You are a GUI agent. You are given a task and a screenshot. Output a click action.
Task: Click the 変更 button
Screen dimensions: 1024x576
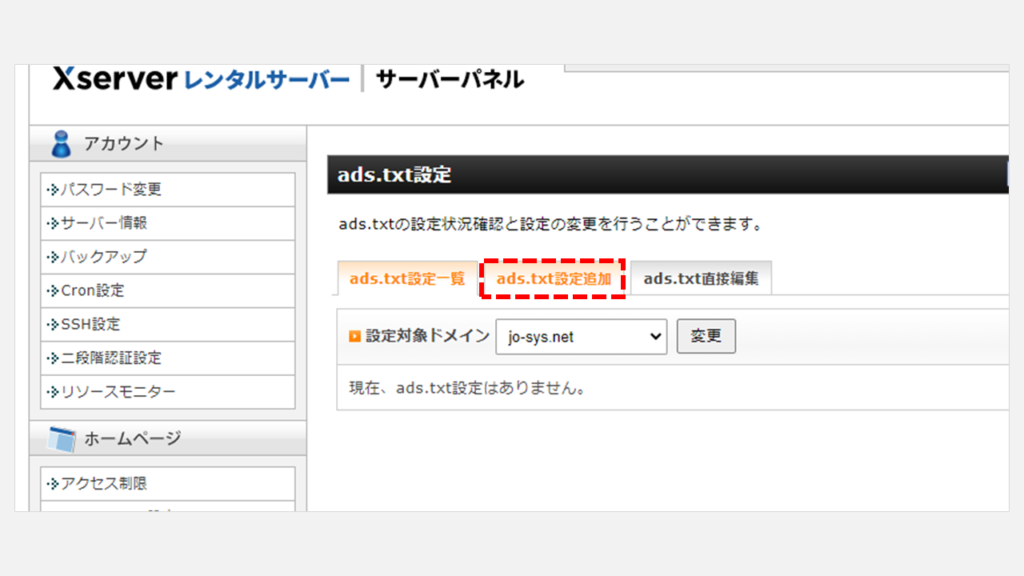click(x=706, y=336)
